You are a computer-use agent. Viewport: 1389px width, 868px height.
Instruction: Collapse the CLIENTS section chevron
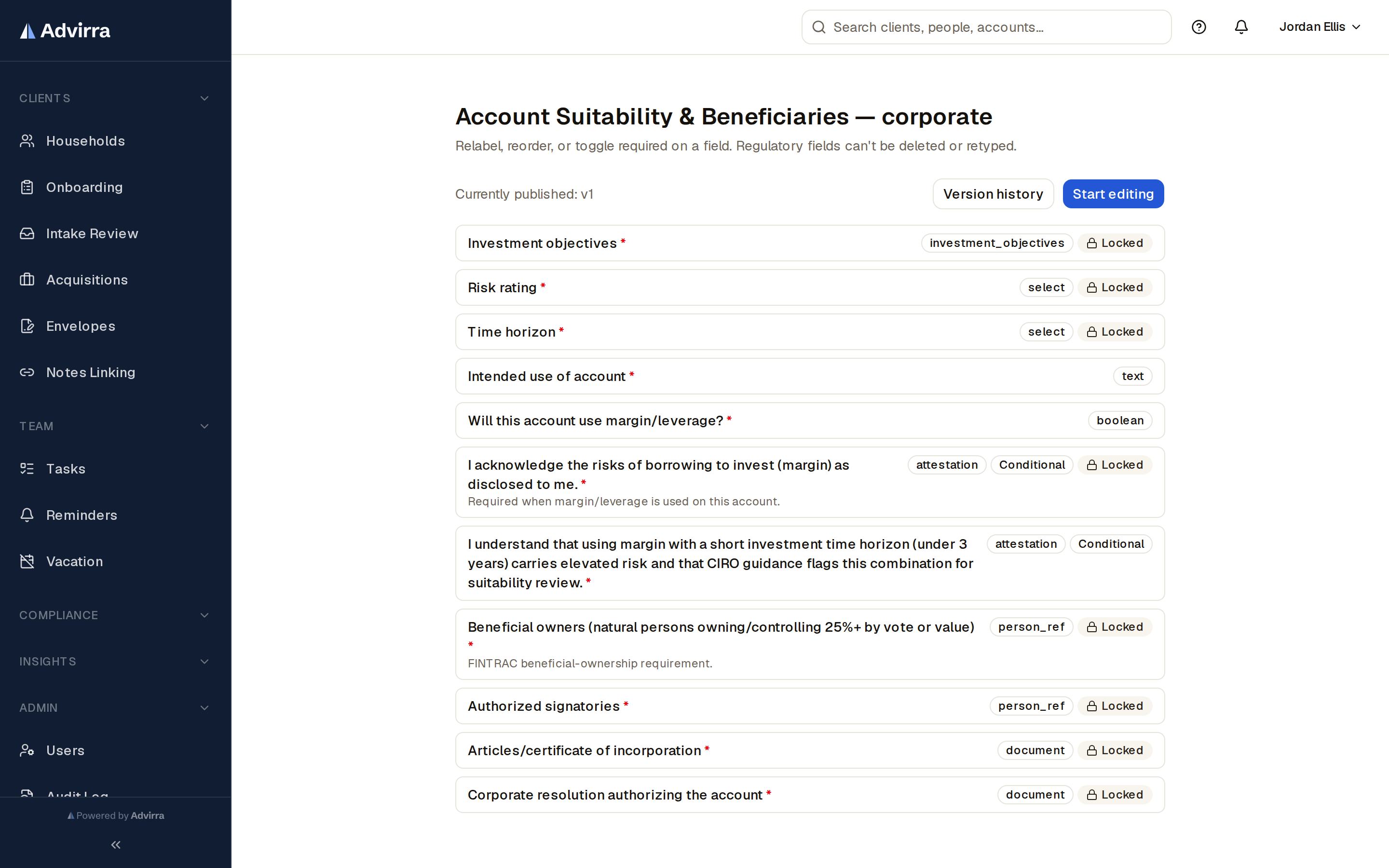[204, 98]
